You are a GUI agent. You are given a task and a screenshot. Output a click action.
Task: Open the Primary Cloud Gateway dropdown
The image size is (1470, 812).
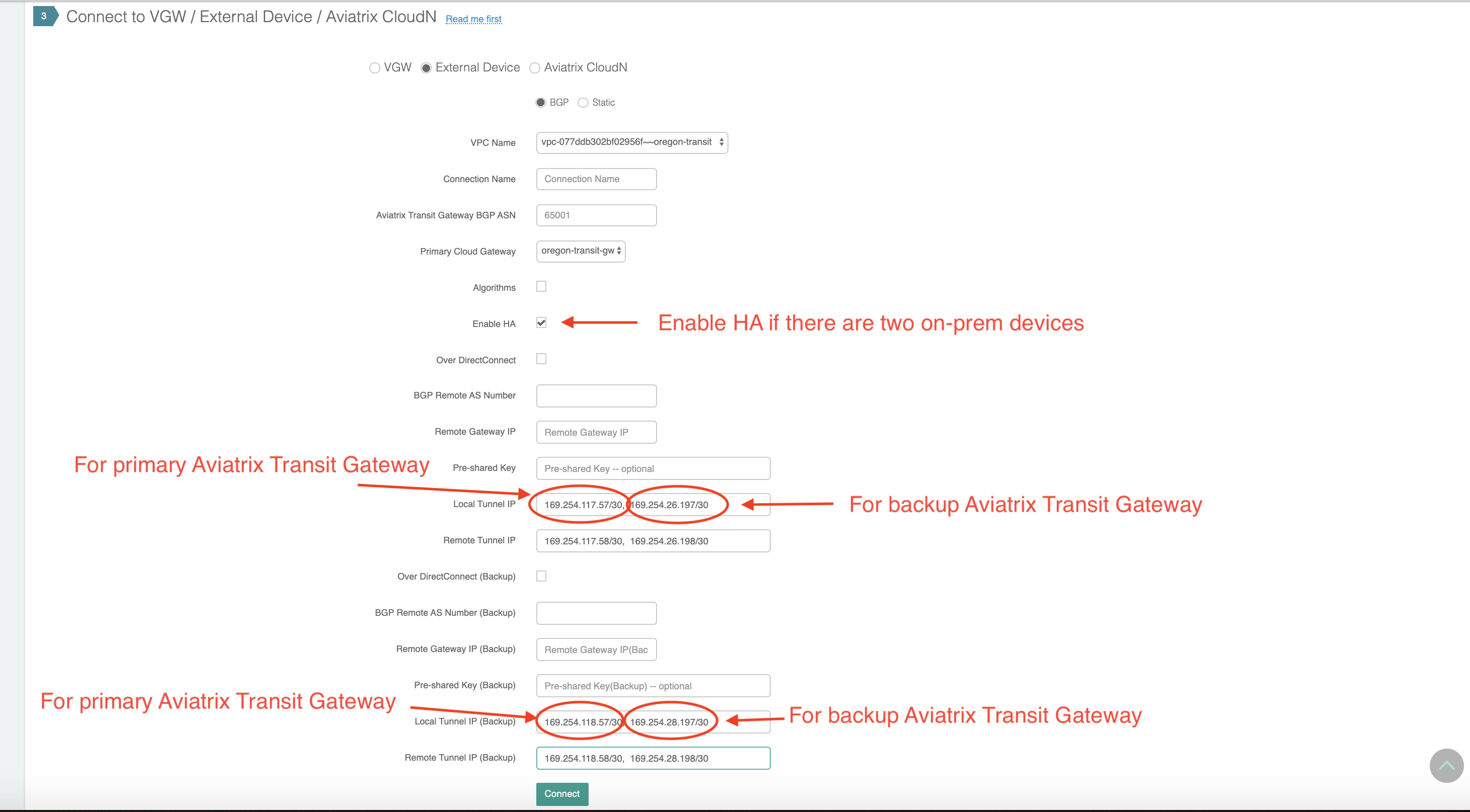click(x=581, y=251)
